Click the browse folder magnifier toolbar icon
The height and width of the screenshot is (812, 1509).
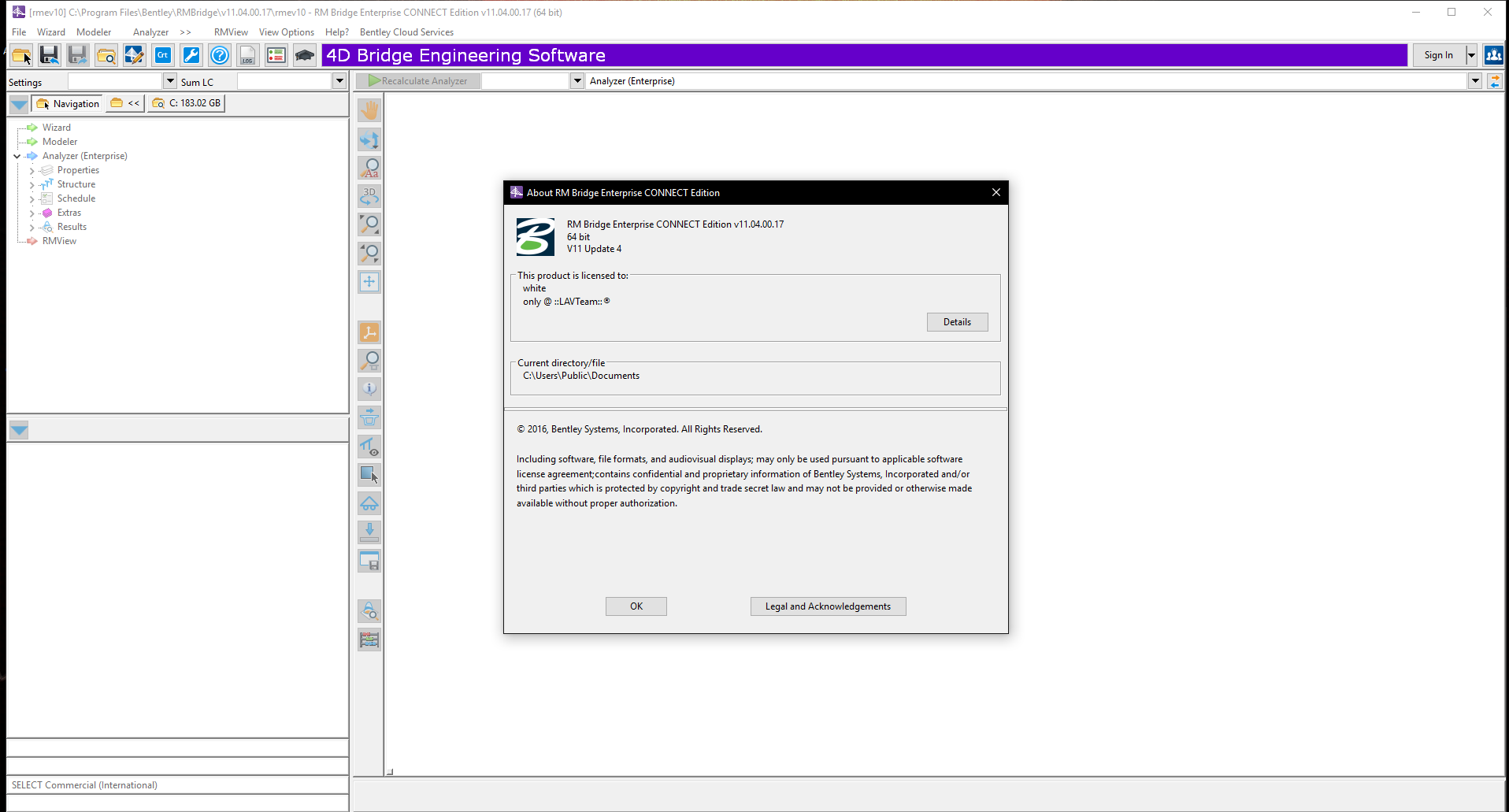(106, 55)
